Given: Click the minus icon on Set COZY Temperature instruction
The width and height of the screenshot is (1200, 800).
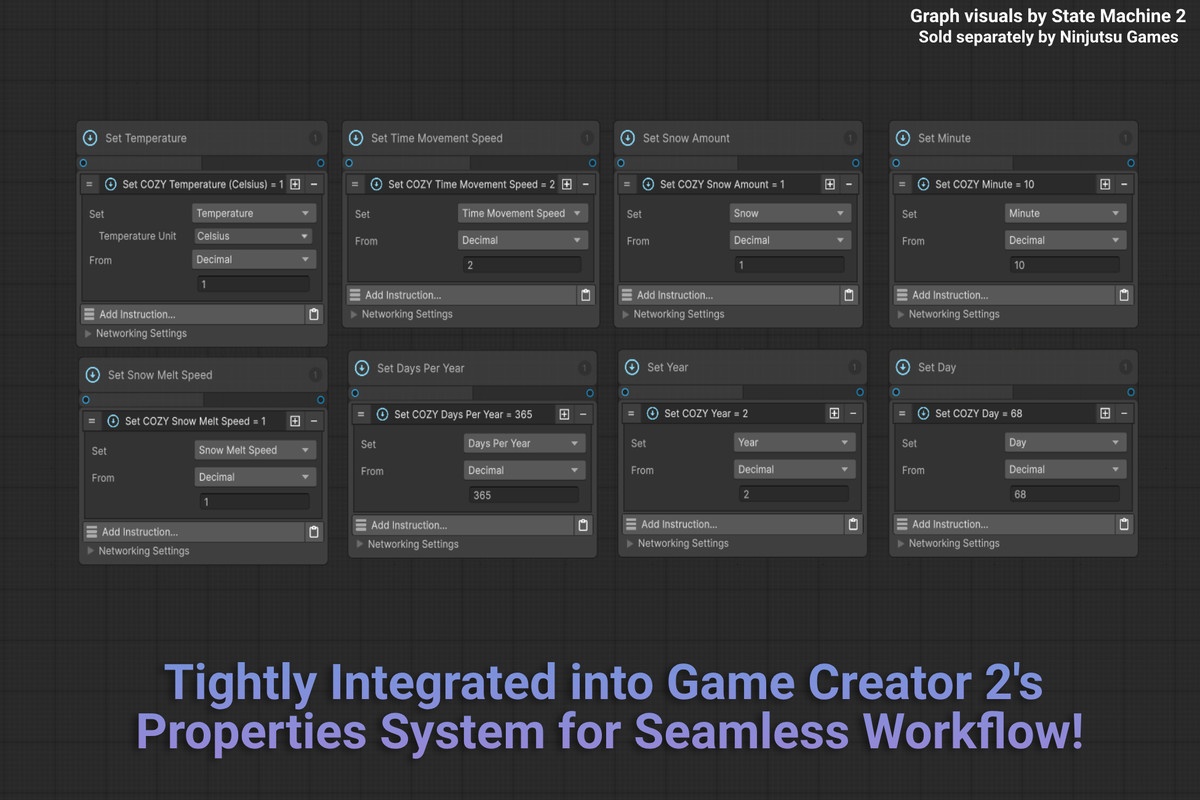Looking at the screenshot, I should coord(313,184).
